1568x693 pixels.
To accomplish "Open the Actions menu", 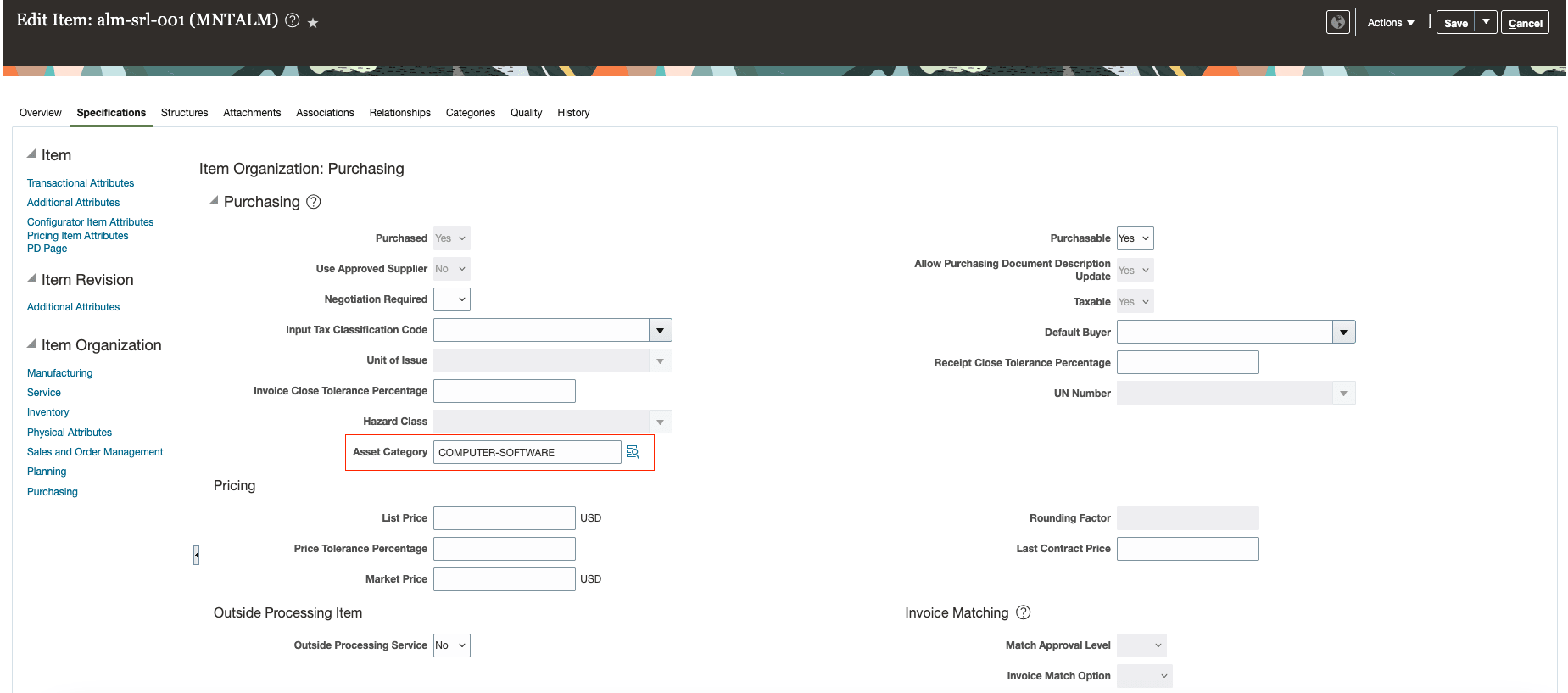I will click(1391, 23).
